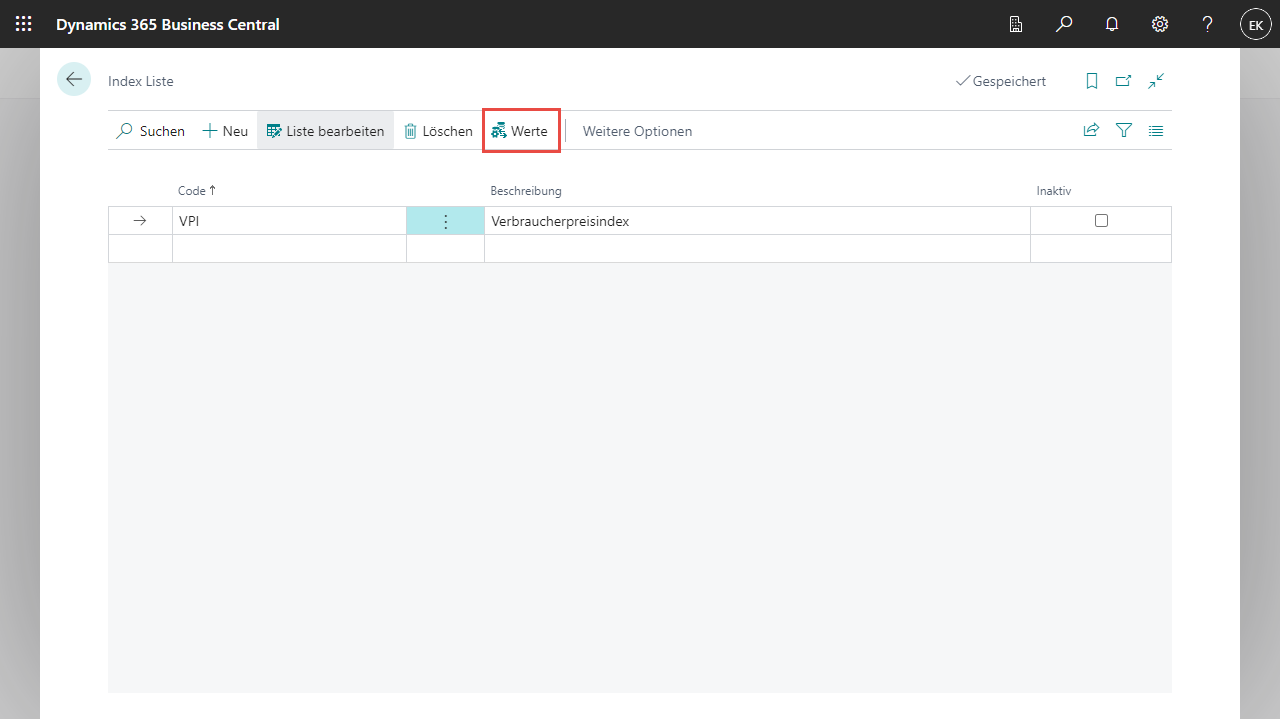Open the search magnifier in top bar
The width and height of the screenshot is (1280, 720).
(x=1064, y=24)
